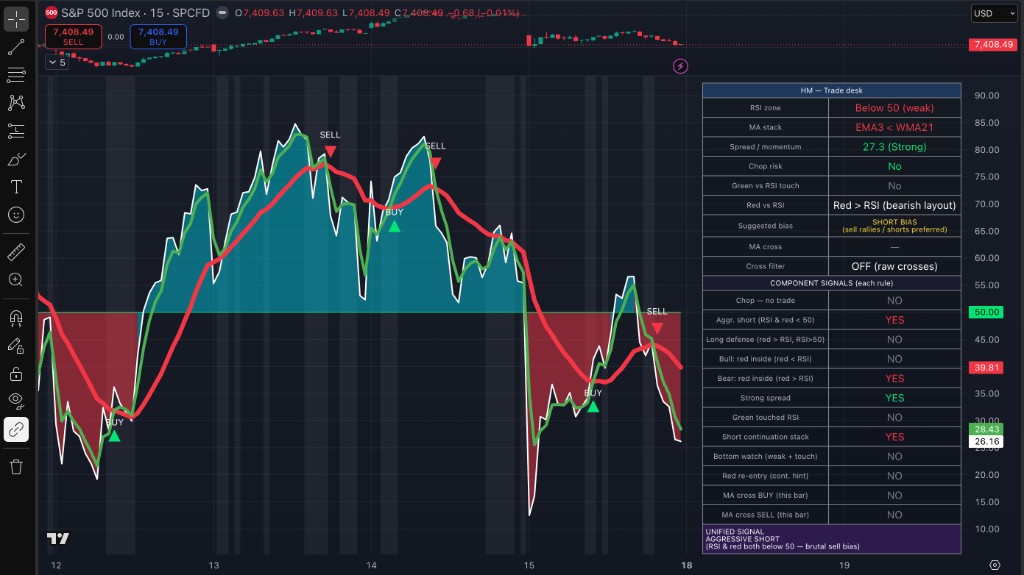Screen dimensions: 1024x575
Task: Click the 'UNIFIED SIGNAL AGGRESSIVE SHORT' box
Action: pos(831,539)
